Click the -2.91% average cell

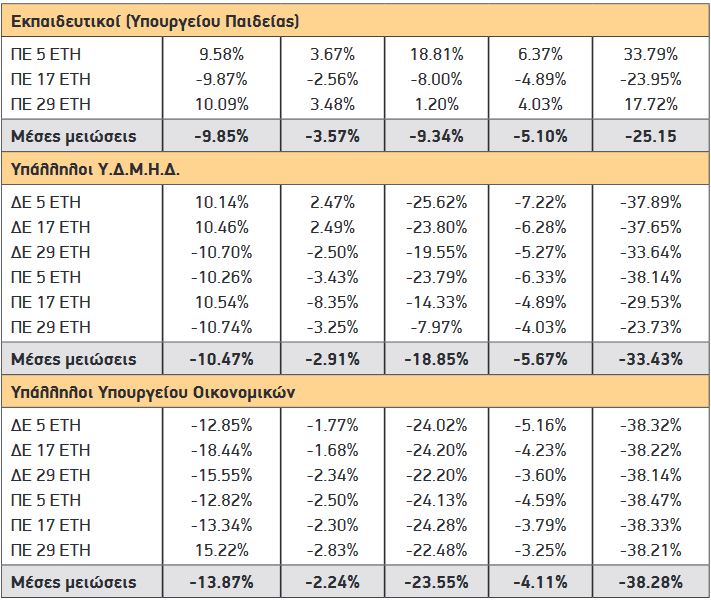tap(332, 359)
